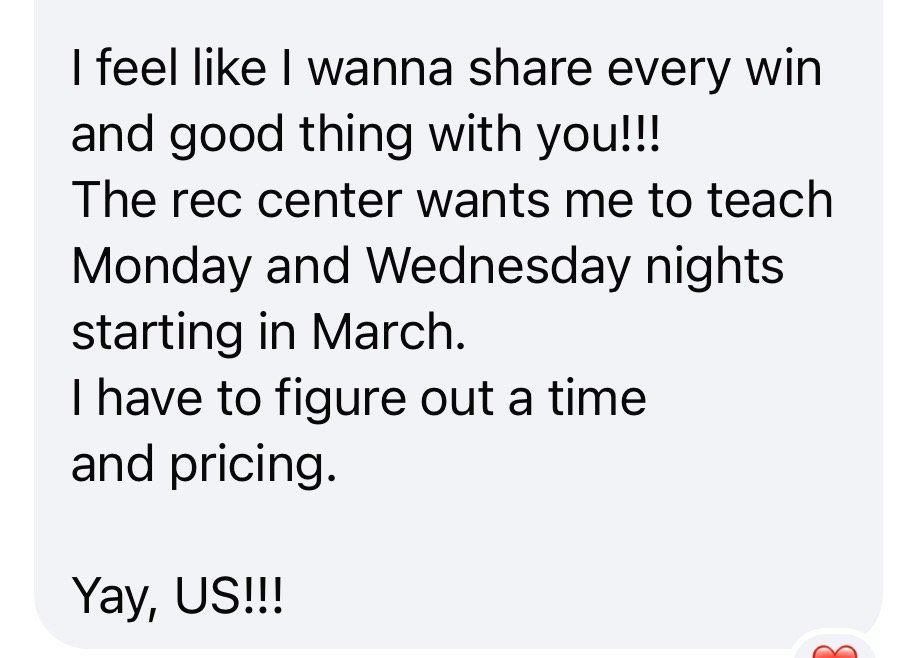Click the word "figure" in the message
This screenshot has width=904, height=658.
(341, 400)
